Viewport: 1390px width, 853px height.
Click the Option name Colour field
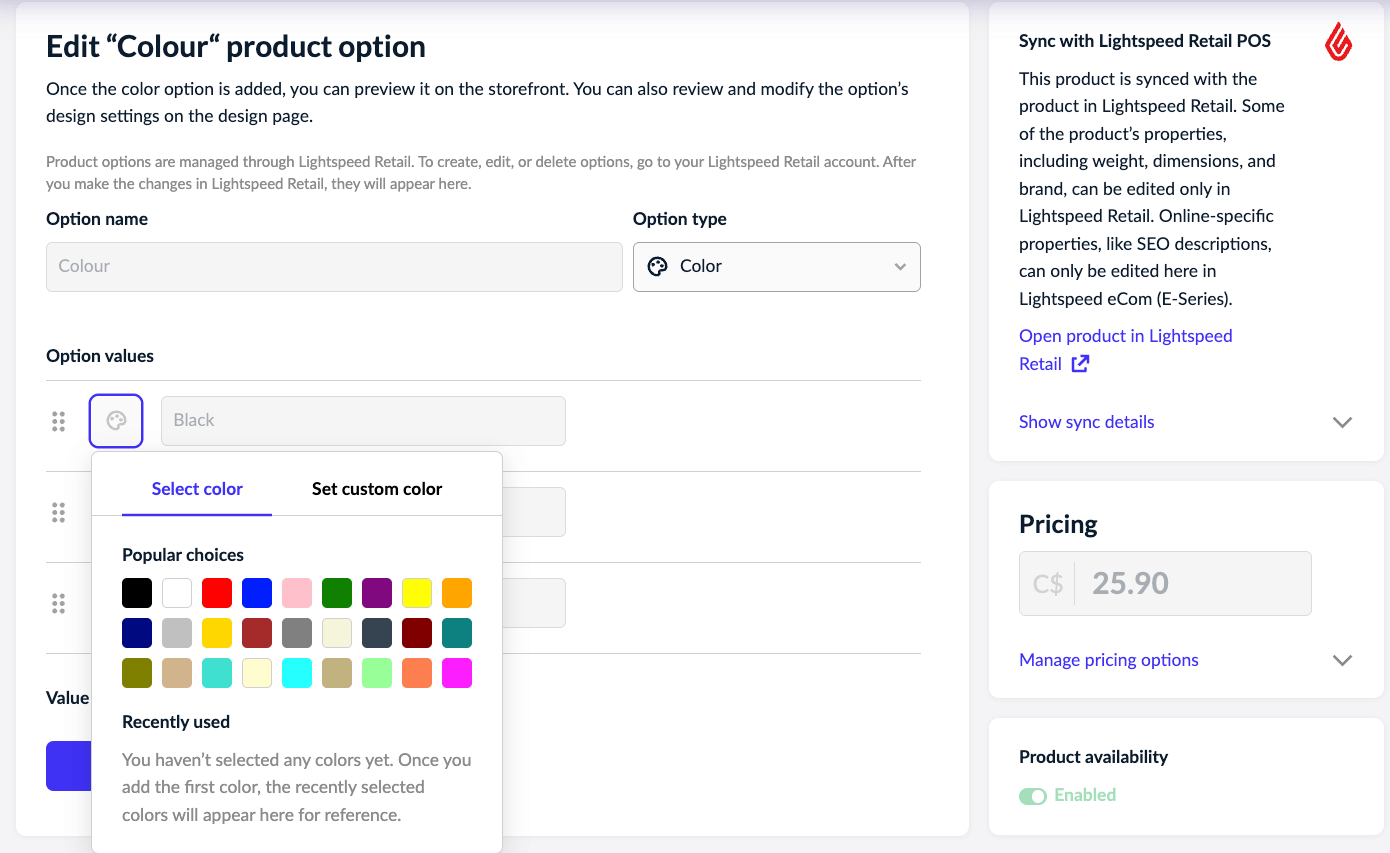pyautogui.click(x=334, y=267)
